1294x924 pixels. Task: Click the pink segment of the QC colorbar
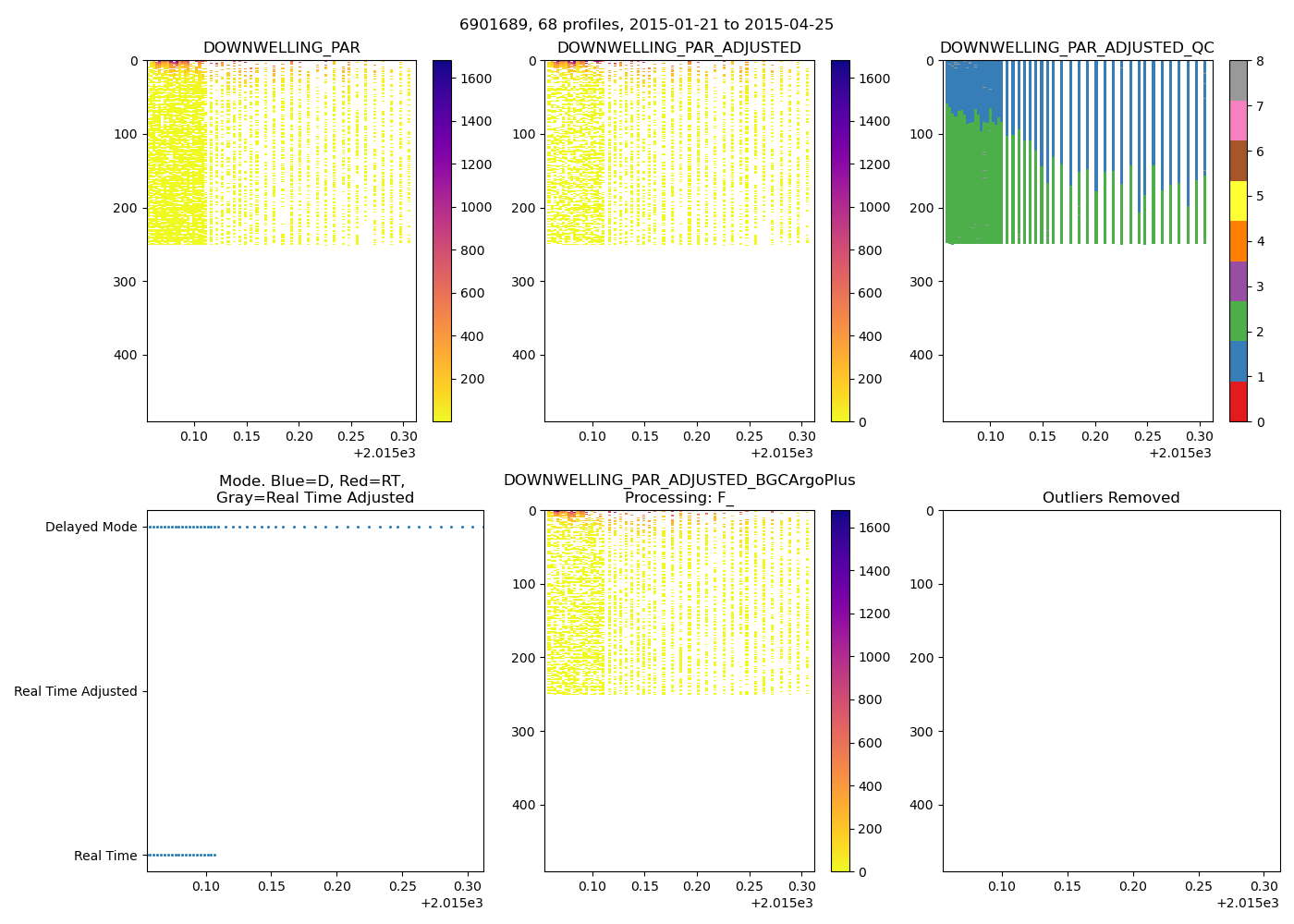pos(1239,120)
